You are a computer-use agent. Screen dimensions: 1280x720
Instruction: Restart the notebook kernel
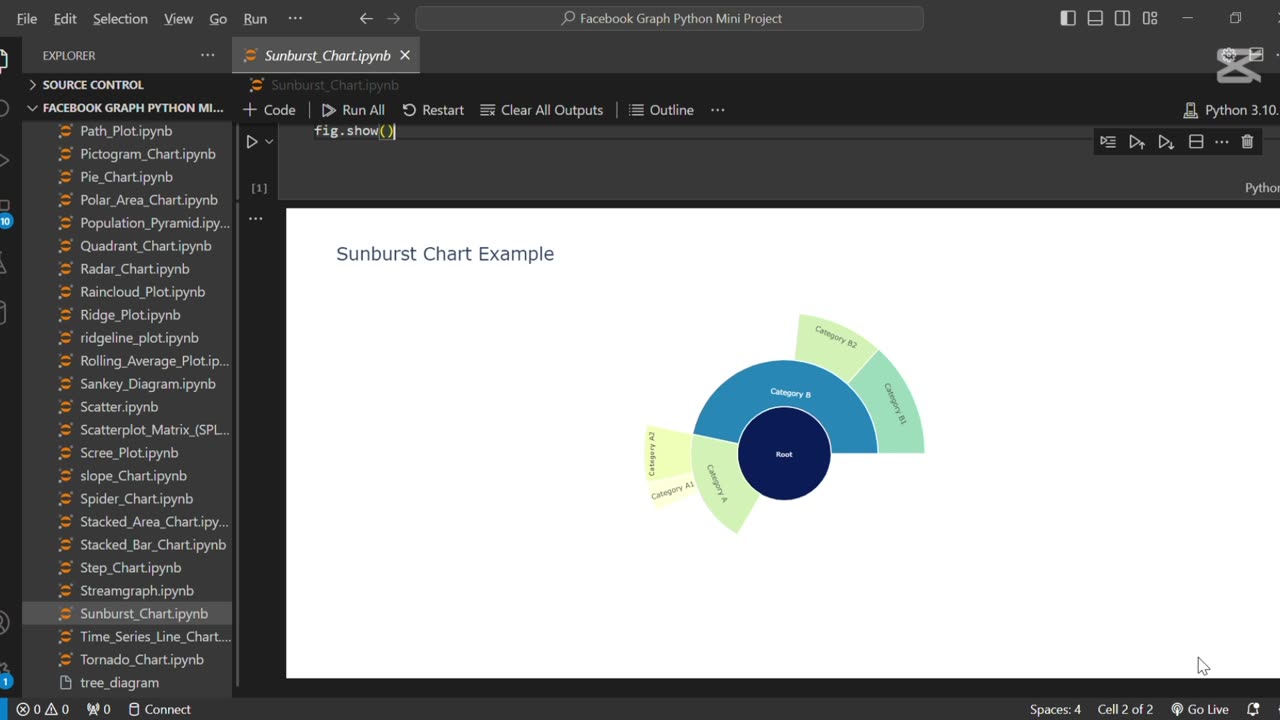tap(433, 110)
